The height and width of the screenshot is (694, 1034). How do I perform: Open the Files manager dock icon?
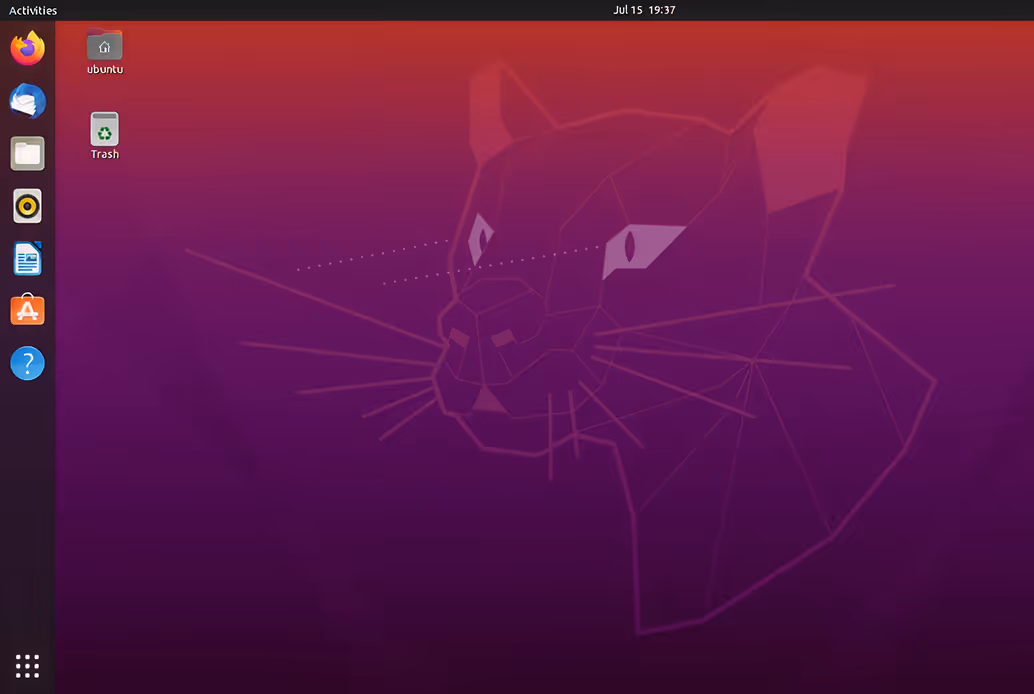(28, 154)
